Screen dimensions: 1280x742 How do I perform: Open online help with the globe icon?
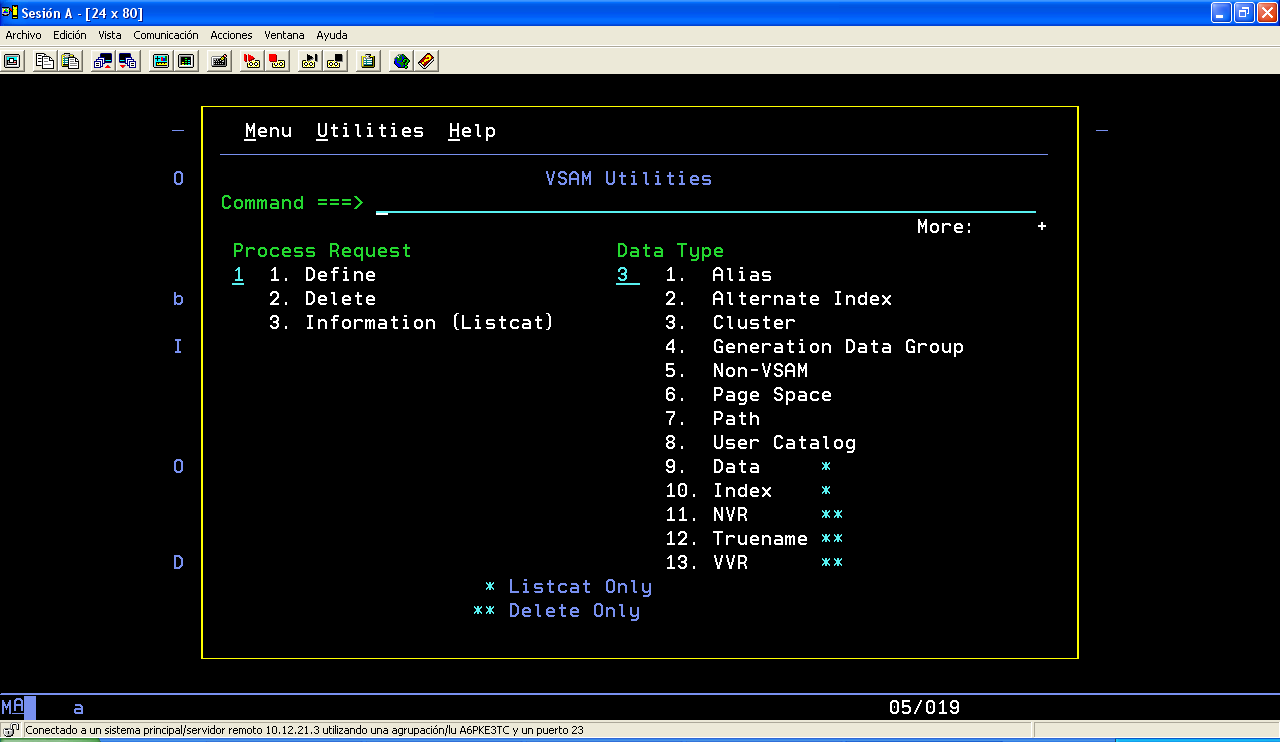pyautogui.click(x=400, y=61)
